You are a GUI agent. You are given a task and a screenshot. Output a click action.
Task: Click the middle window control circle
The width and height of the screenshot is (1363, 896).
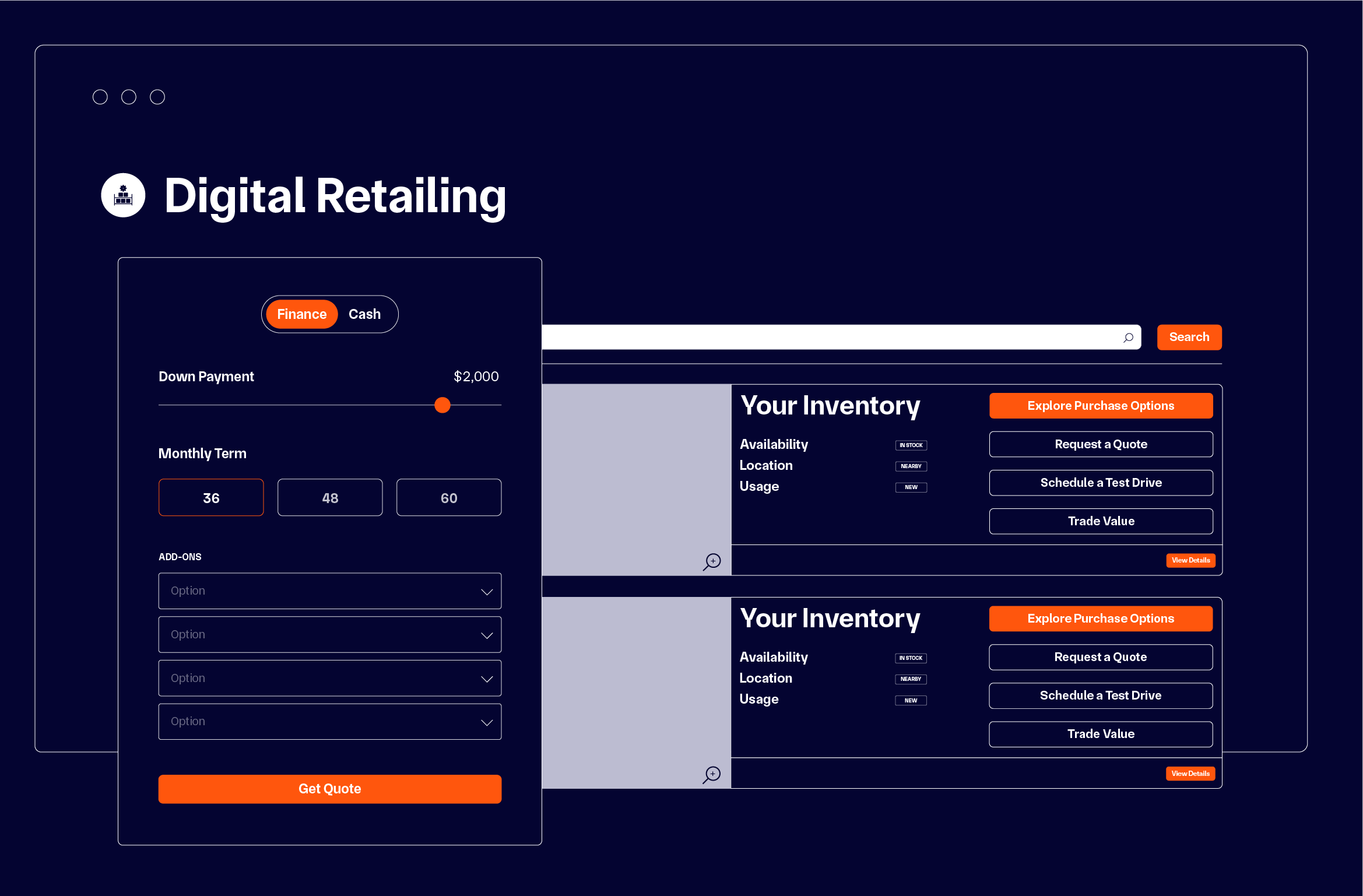(128, 97)
